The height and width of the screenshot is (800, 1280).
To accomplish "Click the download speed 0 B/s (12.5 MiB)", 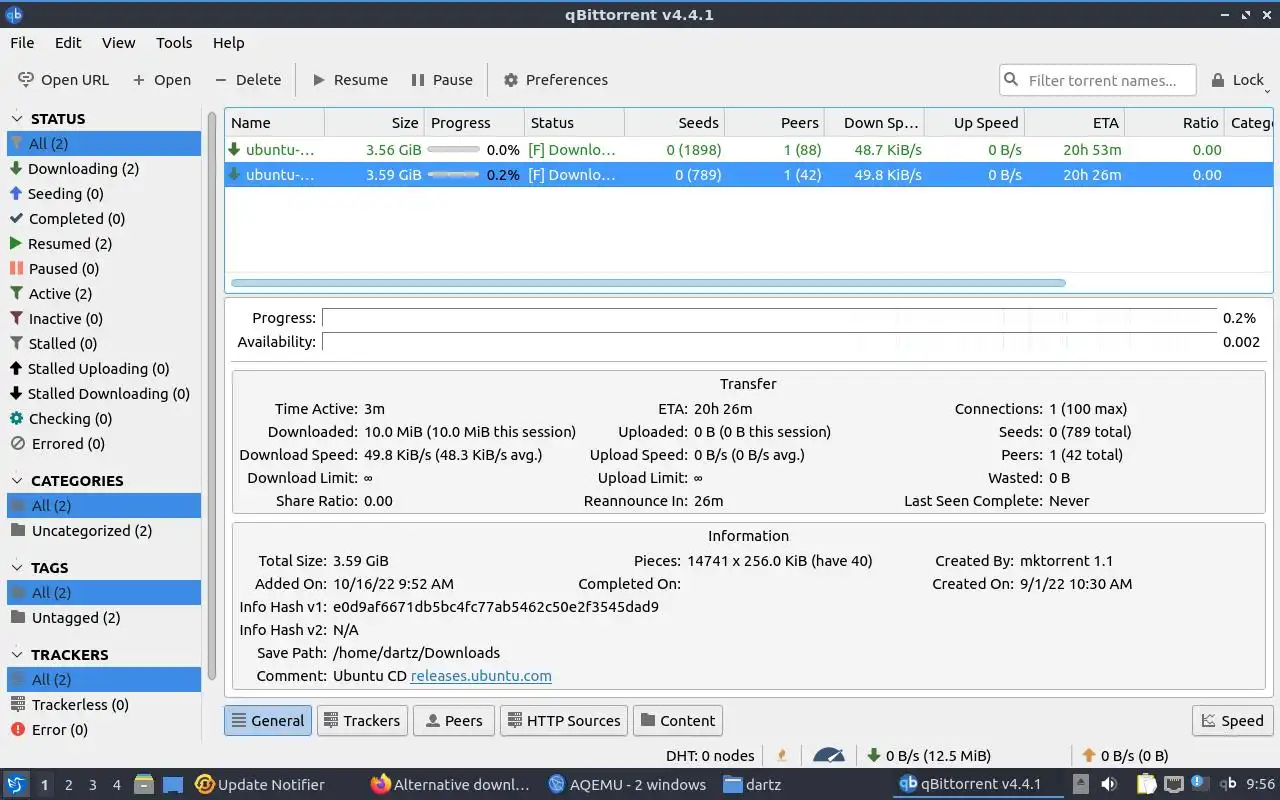I will (x=929, y=756).
